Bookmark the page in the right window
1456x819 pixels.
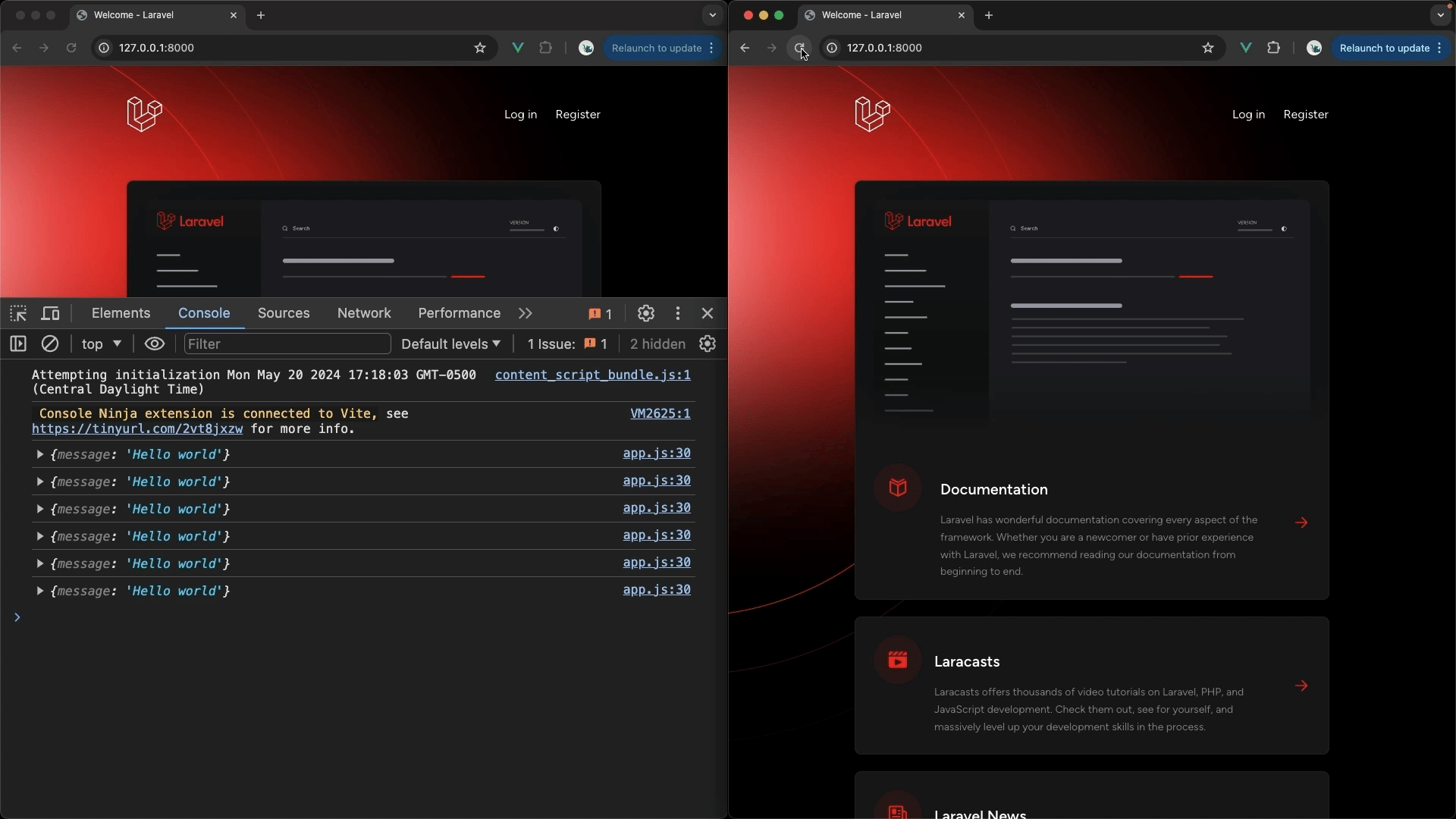1208,48
